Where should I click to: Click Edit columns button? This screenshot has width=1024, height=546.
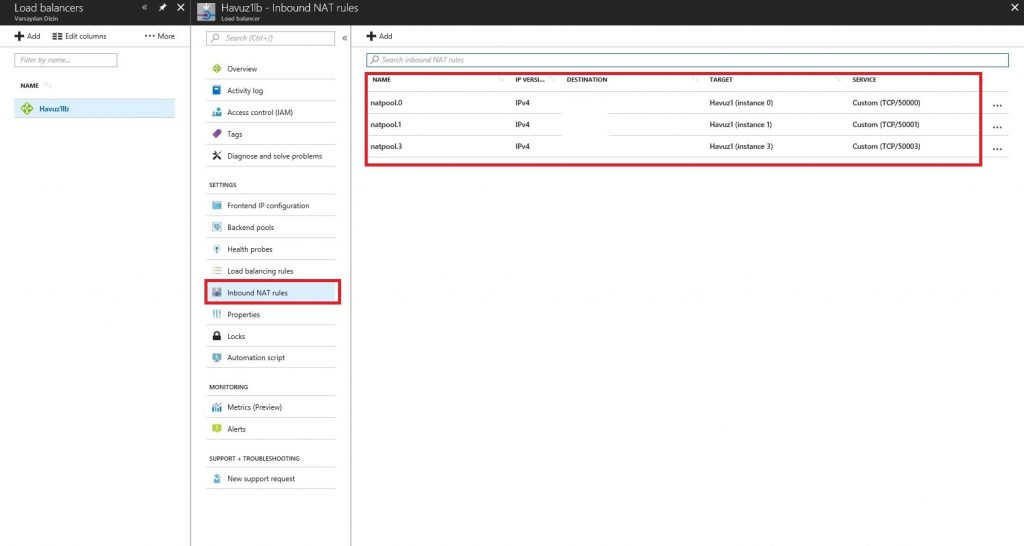(x=79, y=36)
